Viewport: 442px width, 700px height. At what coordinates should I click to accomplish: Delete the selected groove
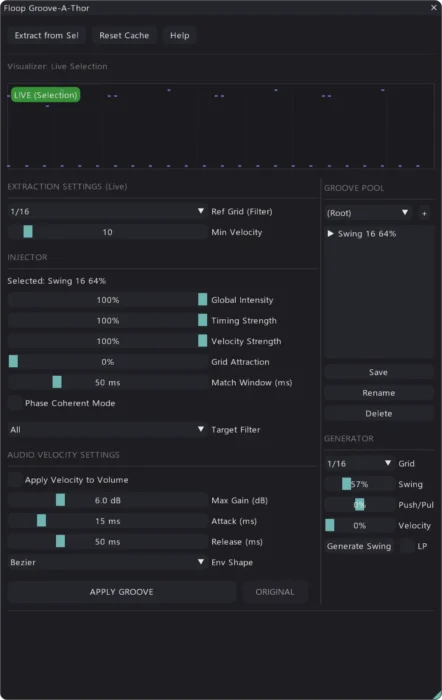click(379, 413)
